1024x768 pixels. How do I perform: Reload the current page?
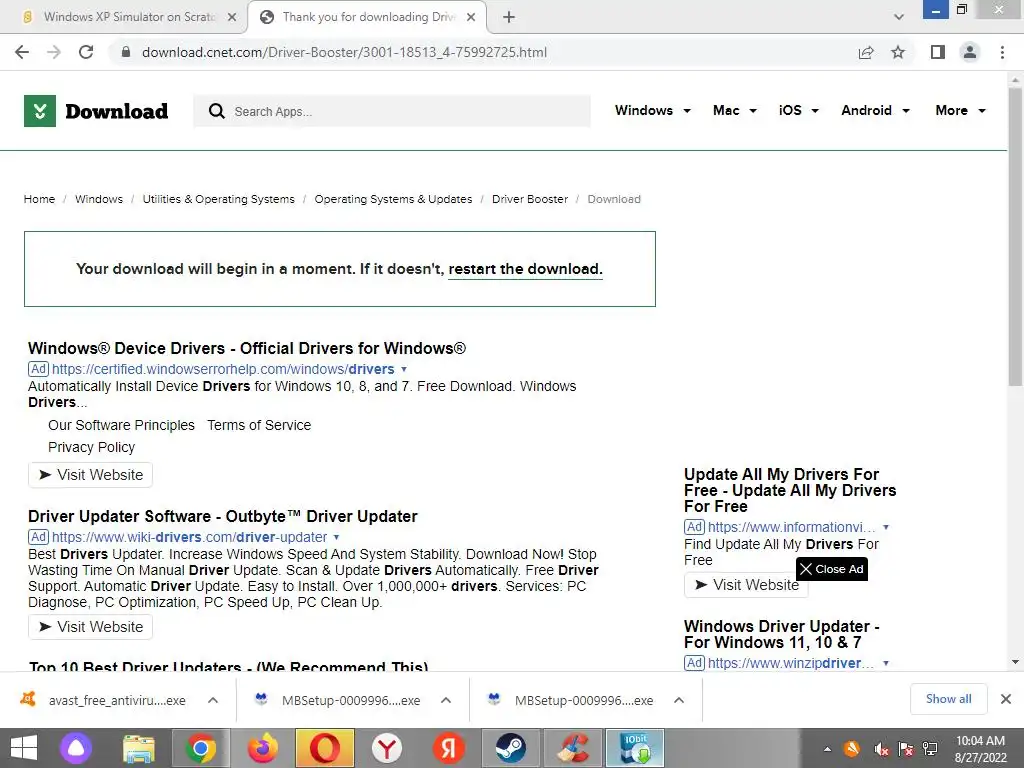point(86,52)
